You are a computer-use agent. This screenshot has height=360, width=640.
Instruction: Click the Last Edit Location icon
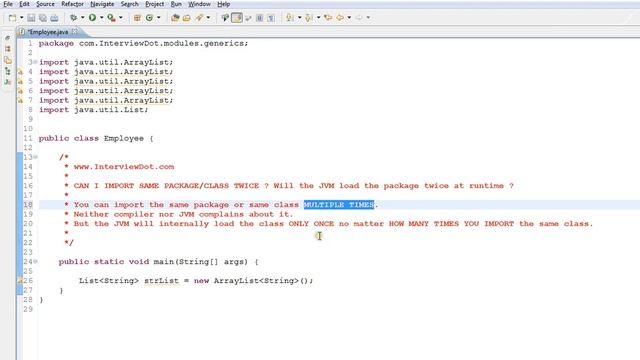coord(328,18)
